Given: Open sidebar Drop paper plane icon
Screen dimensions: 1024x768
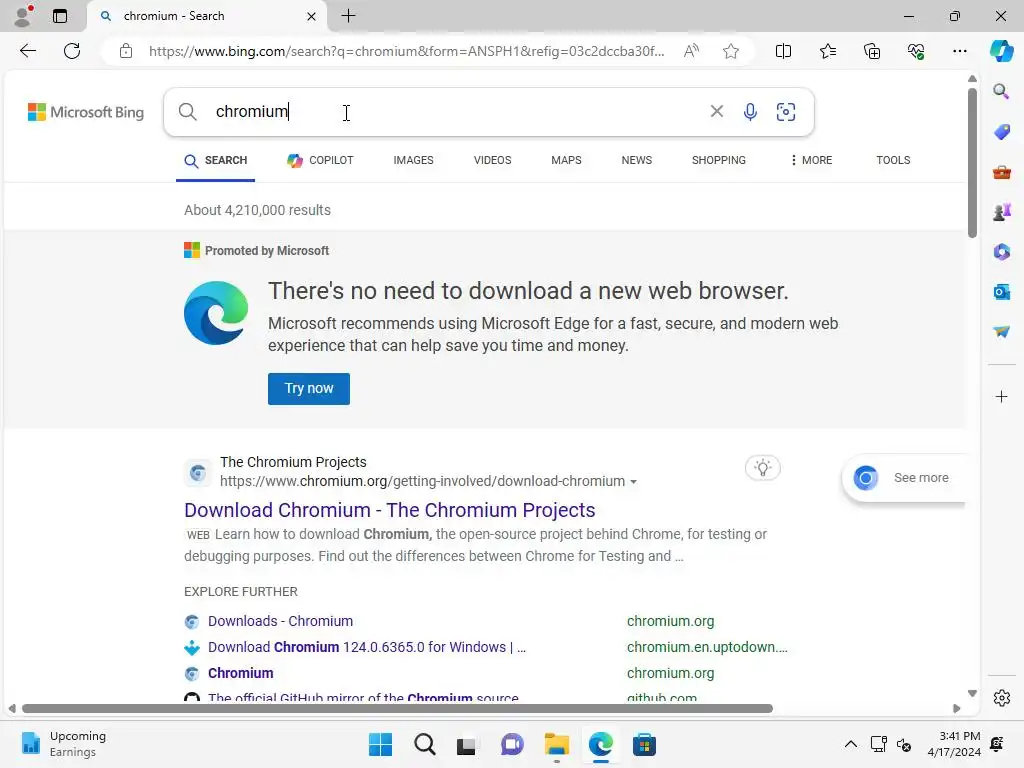Looking at the screenshot, I should coord(1001,332).
